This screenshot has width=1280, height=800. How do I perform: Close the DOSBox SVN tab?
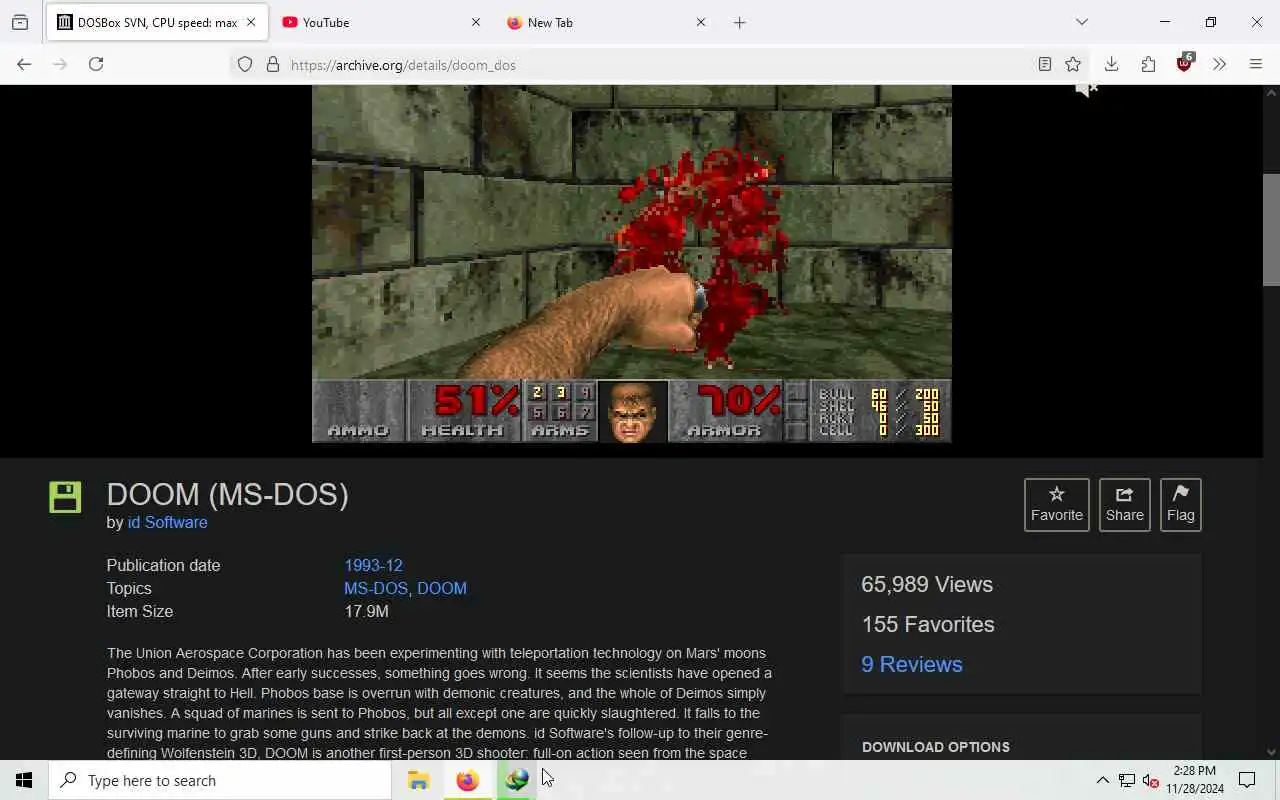coord(251,22)
